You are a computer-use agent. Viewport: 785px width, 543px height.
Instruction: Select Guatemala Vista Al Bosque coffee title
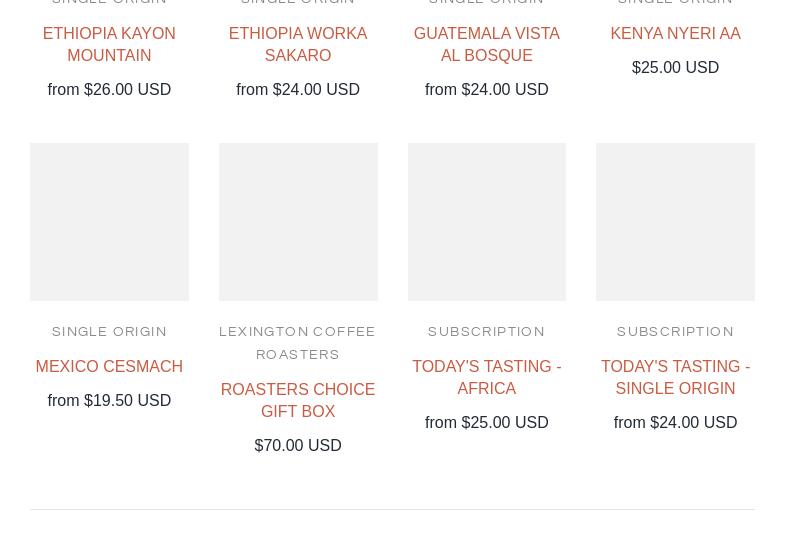coord(486,44)
